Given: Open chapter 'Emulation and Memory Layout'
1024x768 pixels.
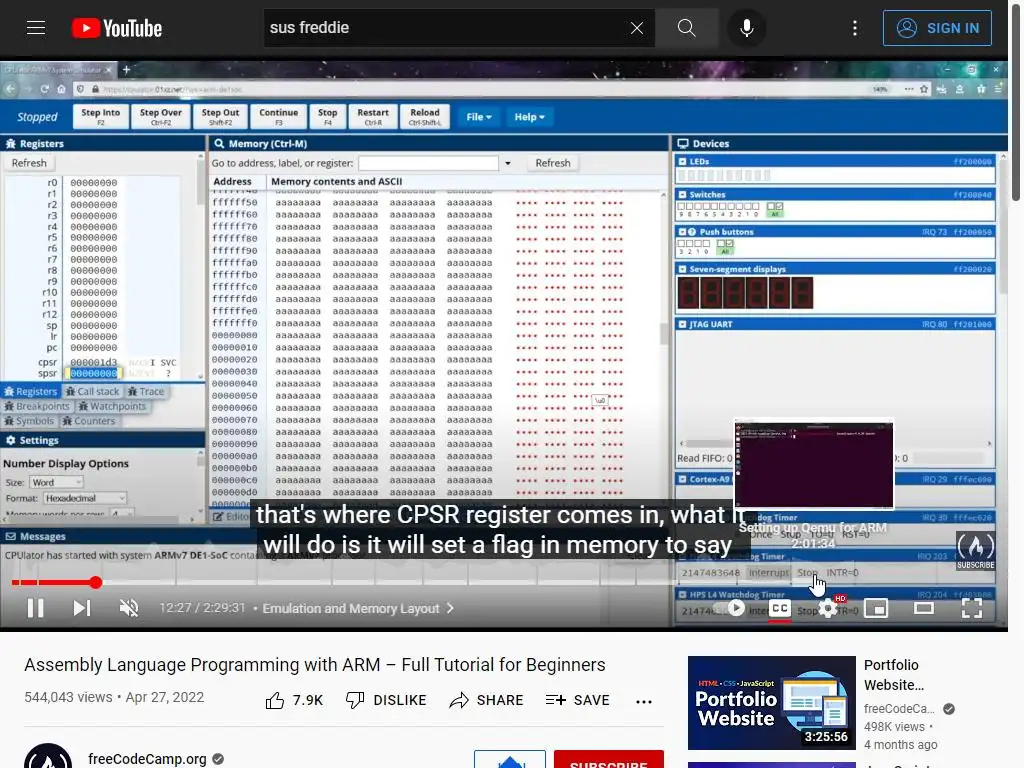Looking at the screenshot, I should tap(357, 608).
